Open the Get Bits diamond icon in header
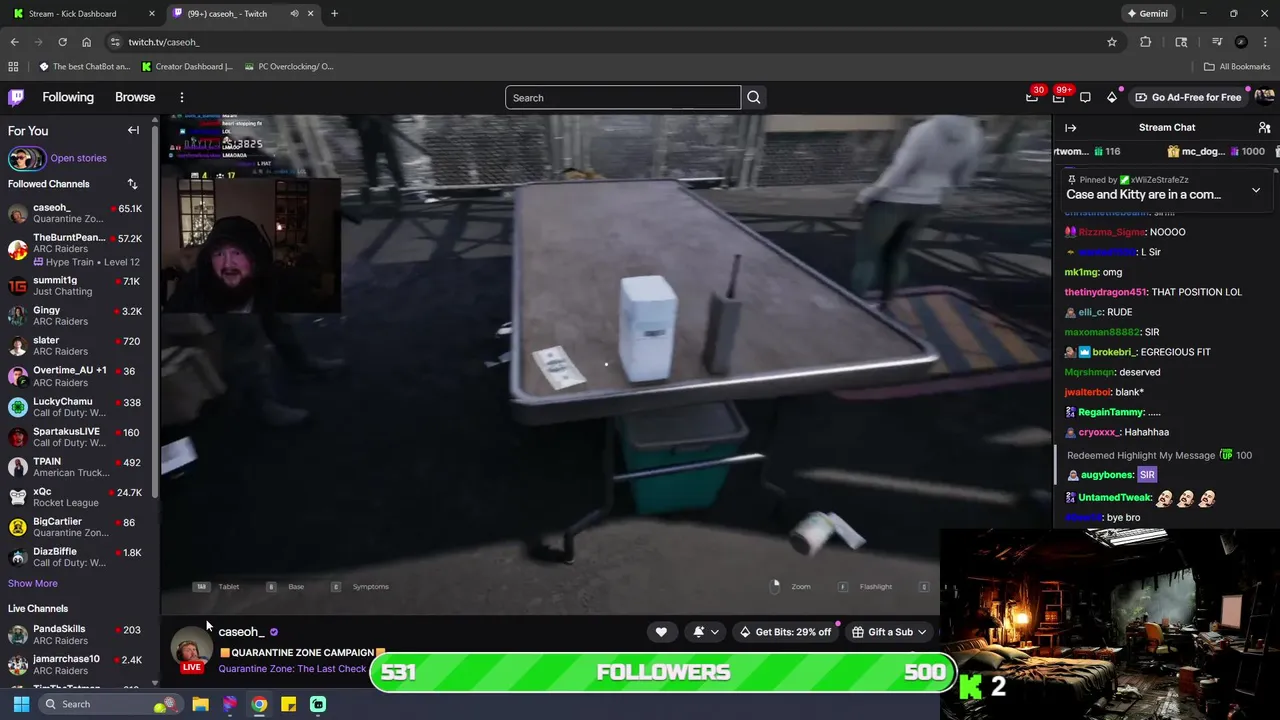The height and width of the screenshot is (720, 1280). point(1111,97)
